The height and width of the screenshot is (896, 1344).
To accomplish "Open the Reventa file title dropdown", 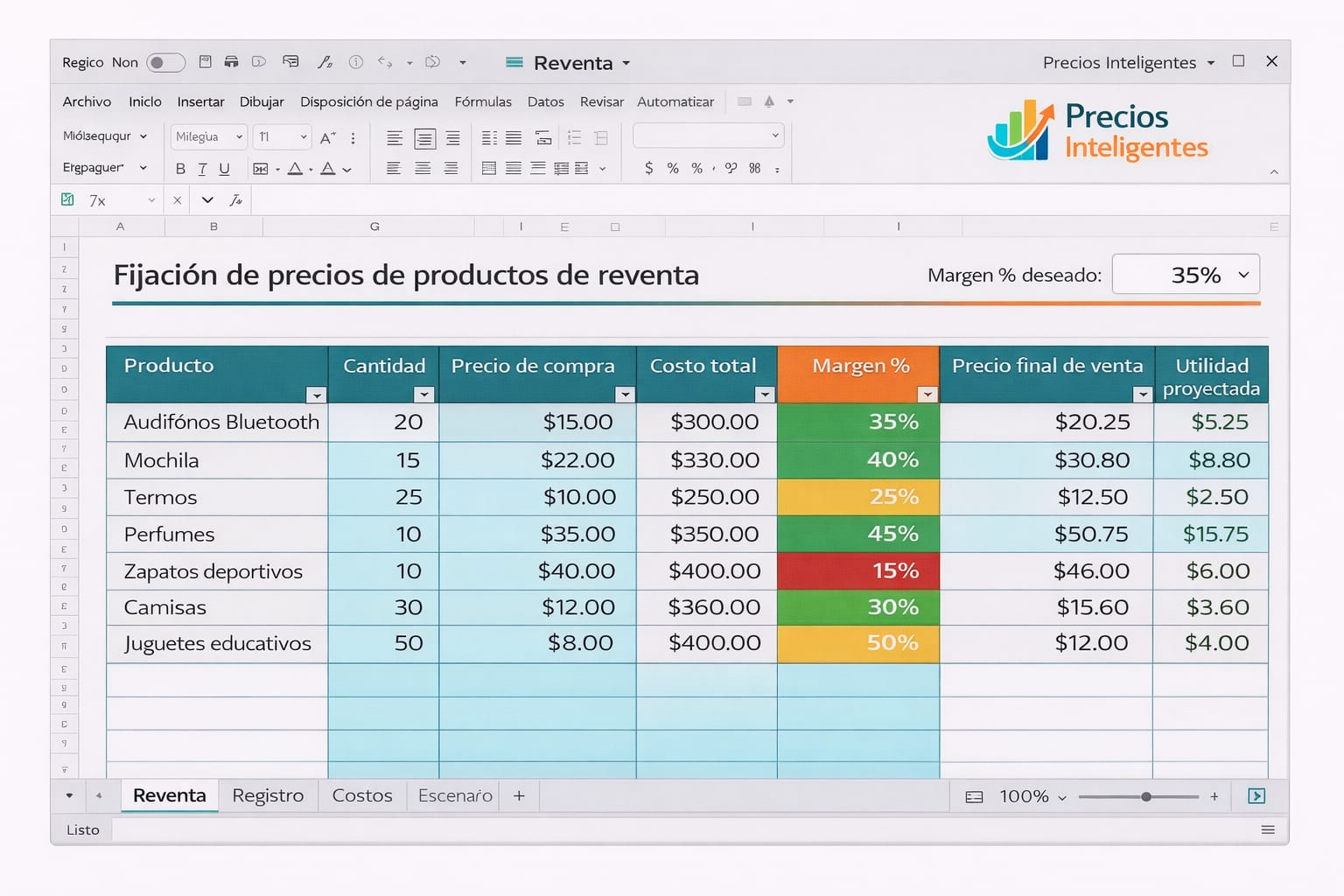I will [x=626, y=63].
